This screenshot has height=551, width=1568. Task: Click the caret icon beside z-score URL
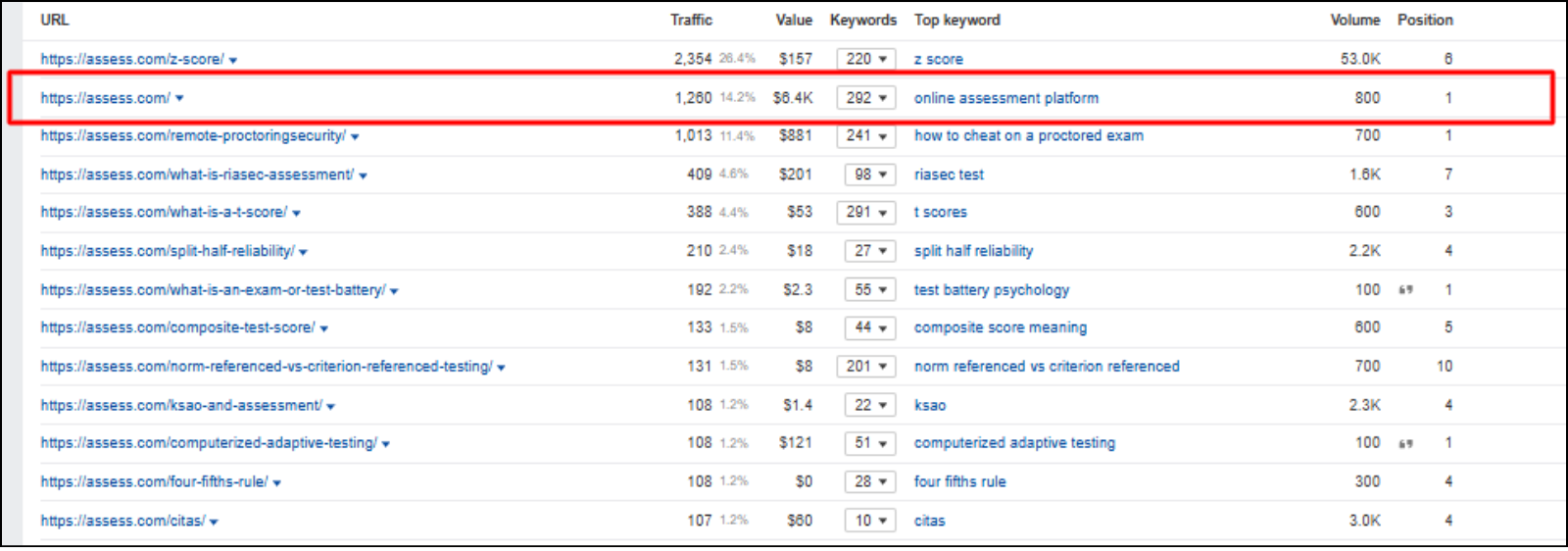click(233, 61)
